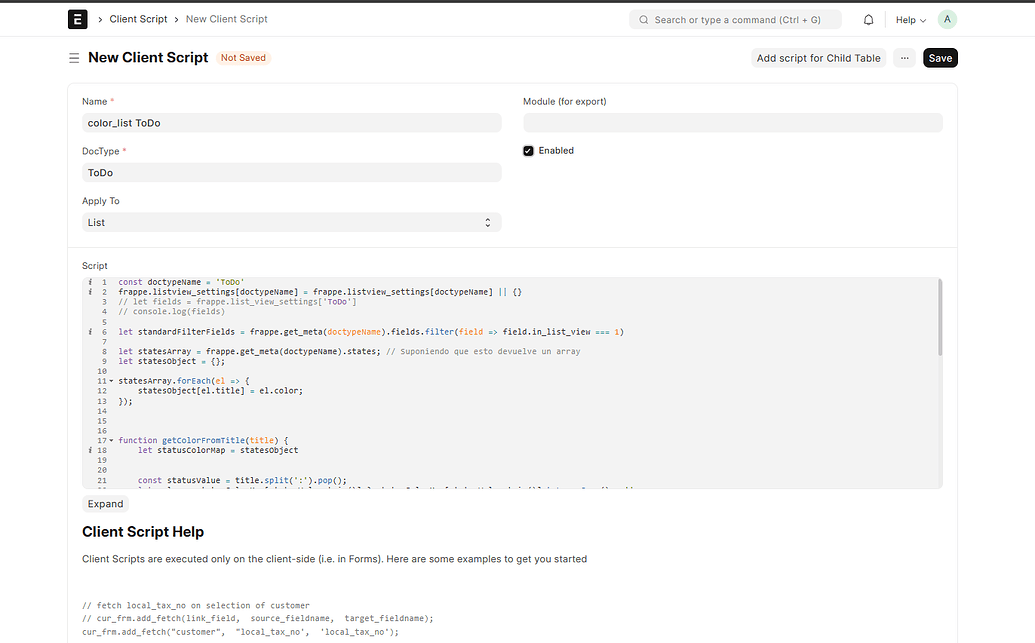Uncheck the Enabled checkbox
The image size is (1035, 643).
pos(528,150)
